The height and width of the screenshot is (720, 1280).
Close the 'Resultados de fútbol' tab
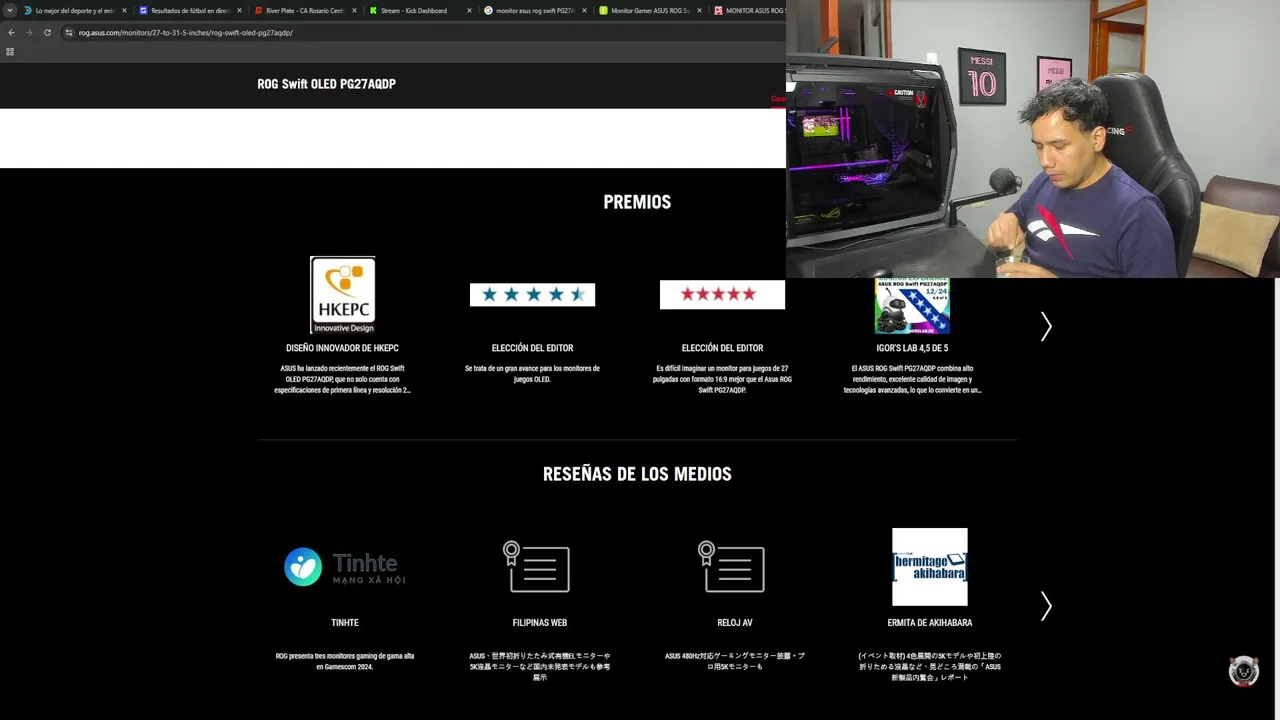coord(240,11)
